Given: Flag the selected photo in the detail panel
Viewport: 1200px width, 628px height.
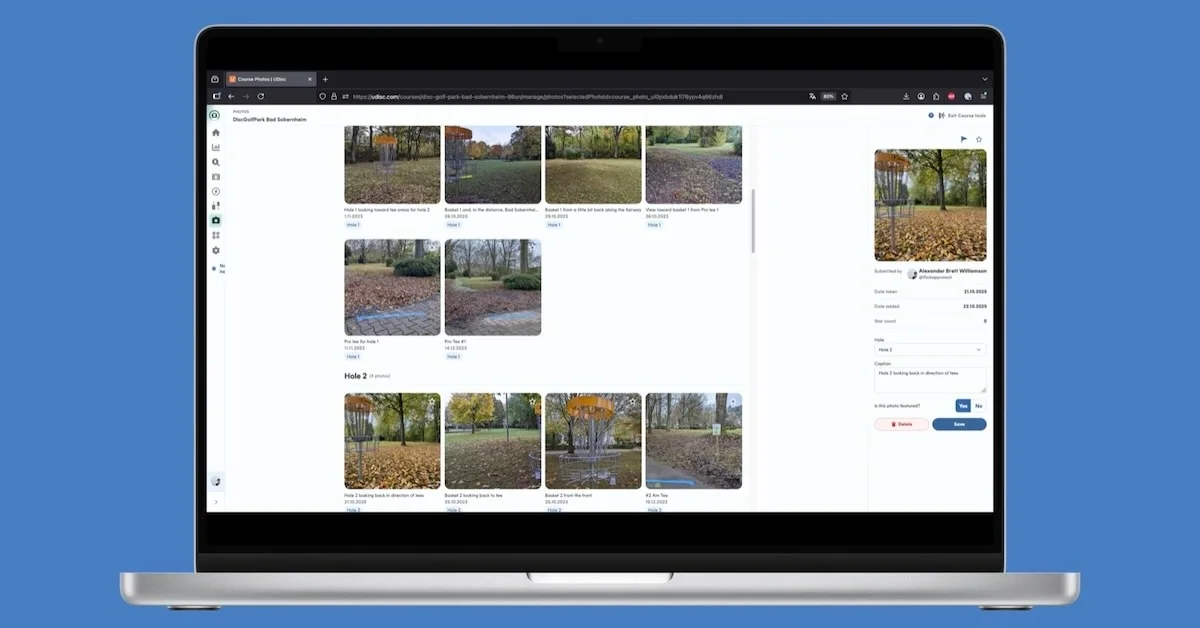Looking at the screenshot, I should (963, 138).
